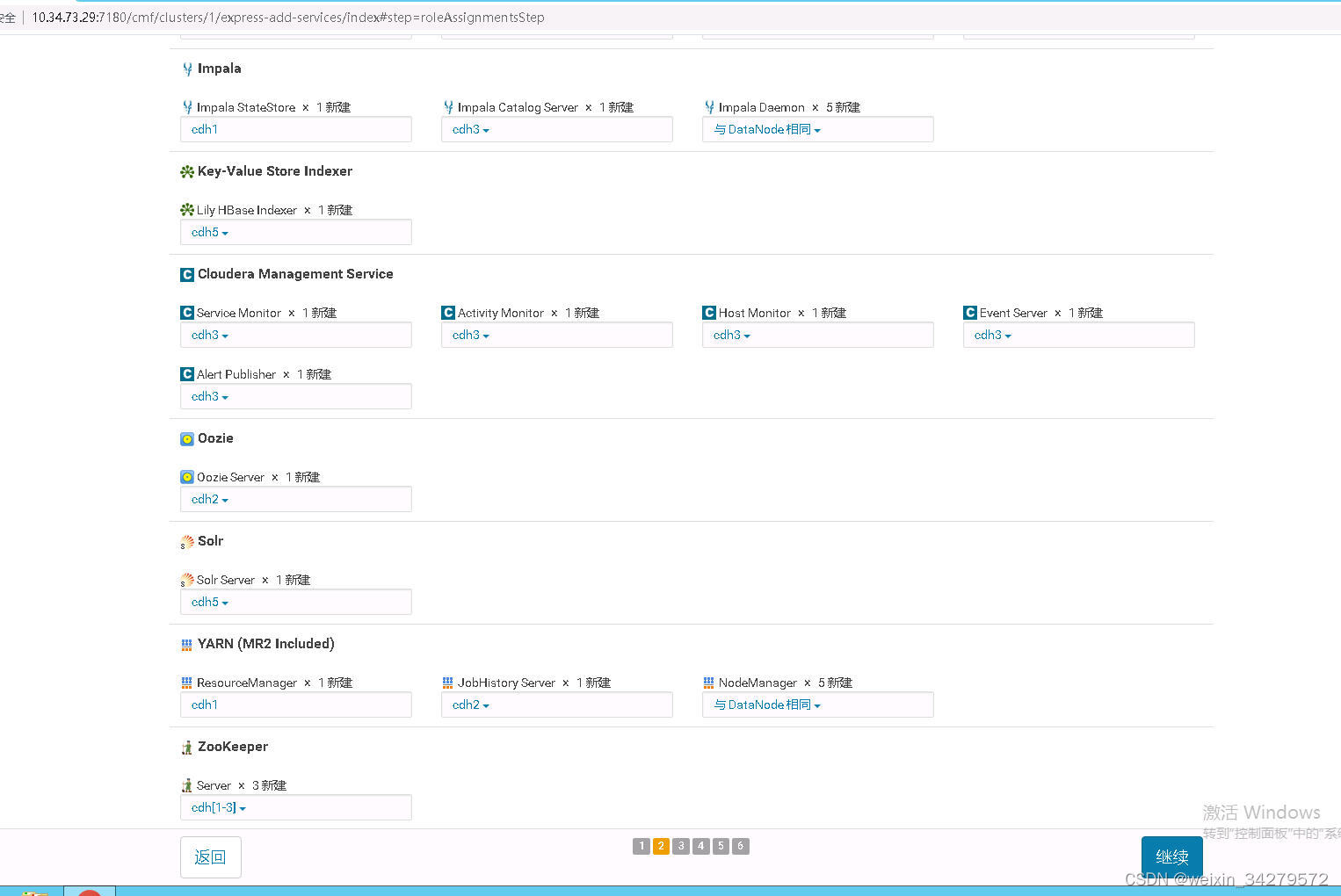Click the Cloudera Management Service section icon
Viewport: 1341px width, 896px height.
pos(187,274)
